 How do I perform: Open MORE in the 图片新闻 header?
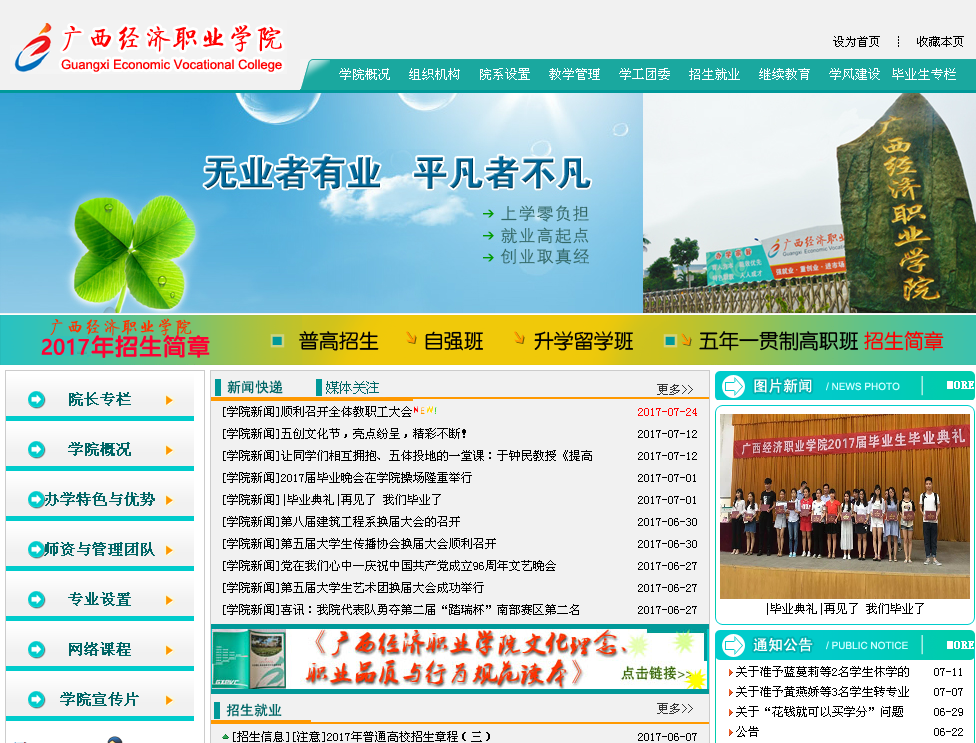(959, 385)
